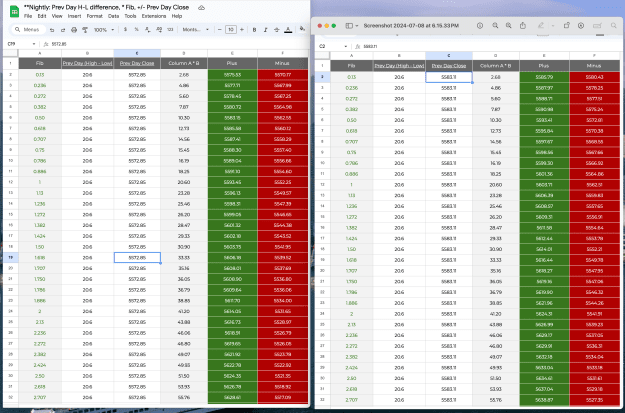Undo the last action in Google Sheets
Screen dimensions: 625x413
[52, 30]
